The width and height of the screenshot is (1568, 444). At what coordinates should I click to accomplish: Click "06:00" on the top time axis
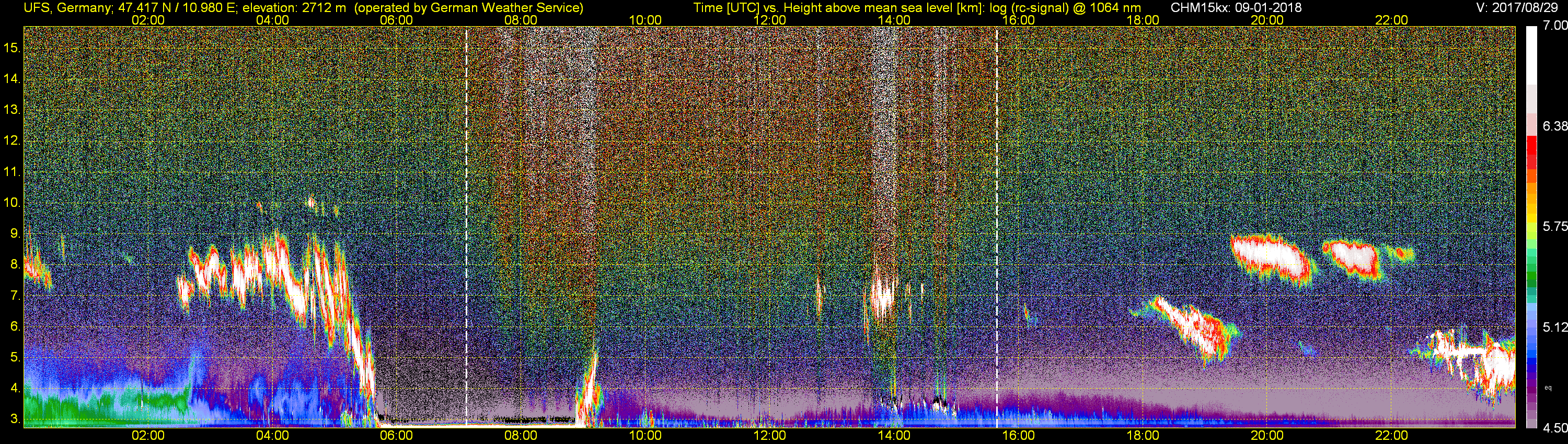[396, 20]
